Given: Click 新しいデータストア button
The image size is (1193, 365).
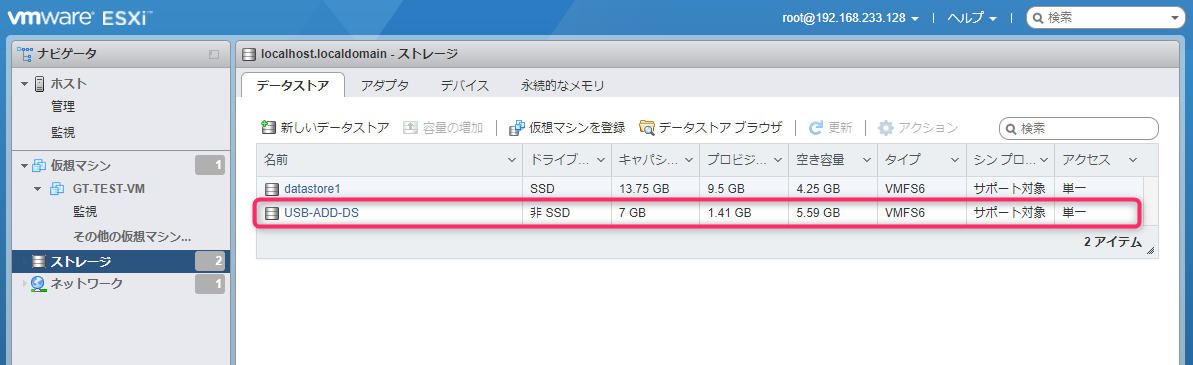Looking at the screenshot, I should (325, 128).
